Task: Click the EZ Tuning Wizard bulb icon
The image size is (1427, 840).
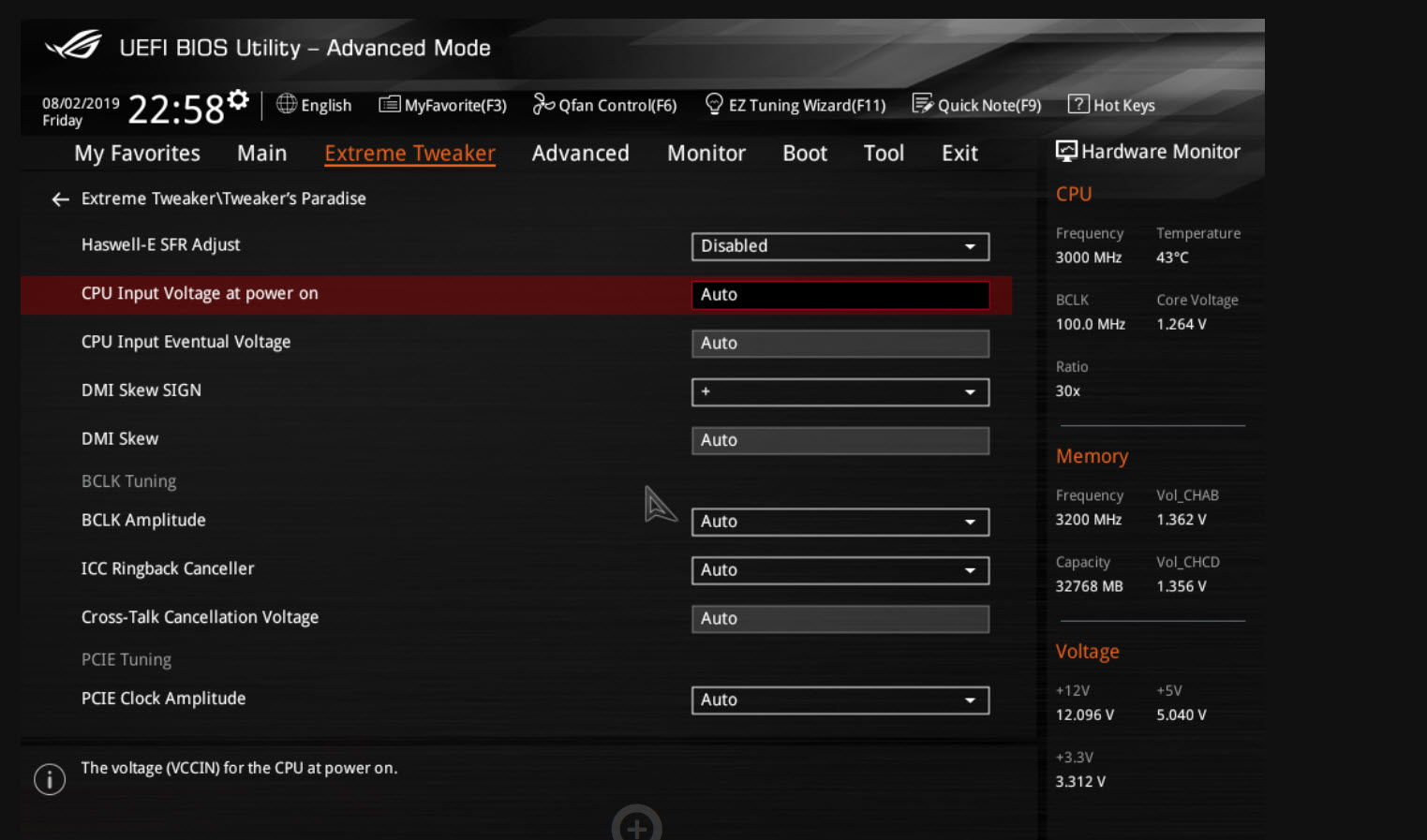Action: (714, 103)
